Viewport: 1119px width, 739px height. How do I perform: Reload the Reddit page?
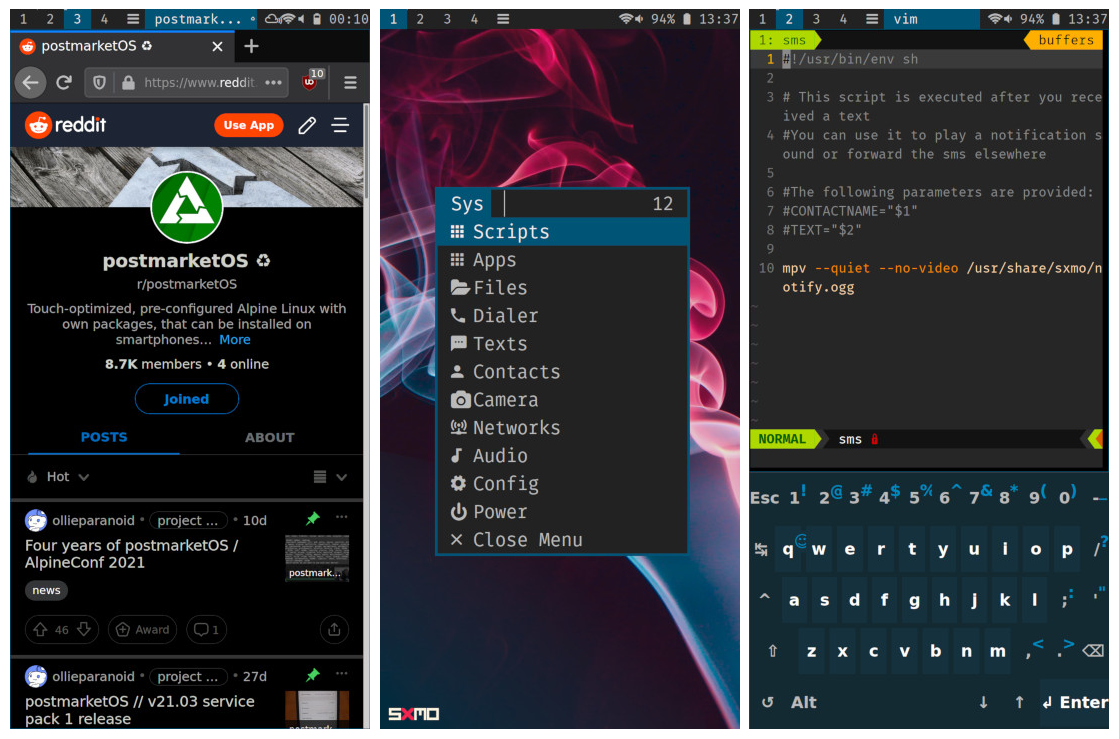(x=64, y=83)
